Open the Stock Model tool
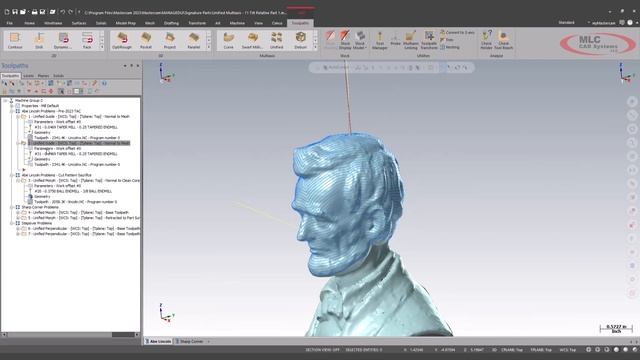 coord(360,40)
